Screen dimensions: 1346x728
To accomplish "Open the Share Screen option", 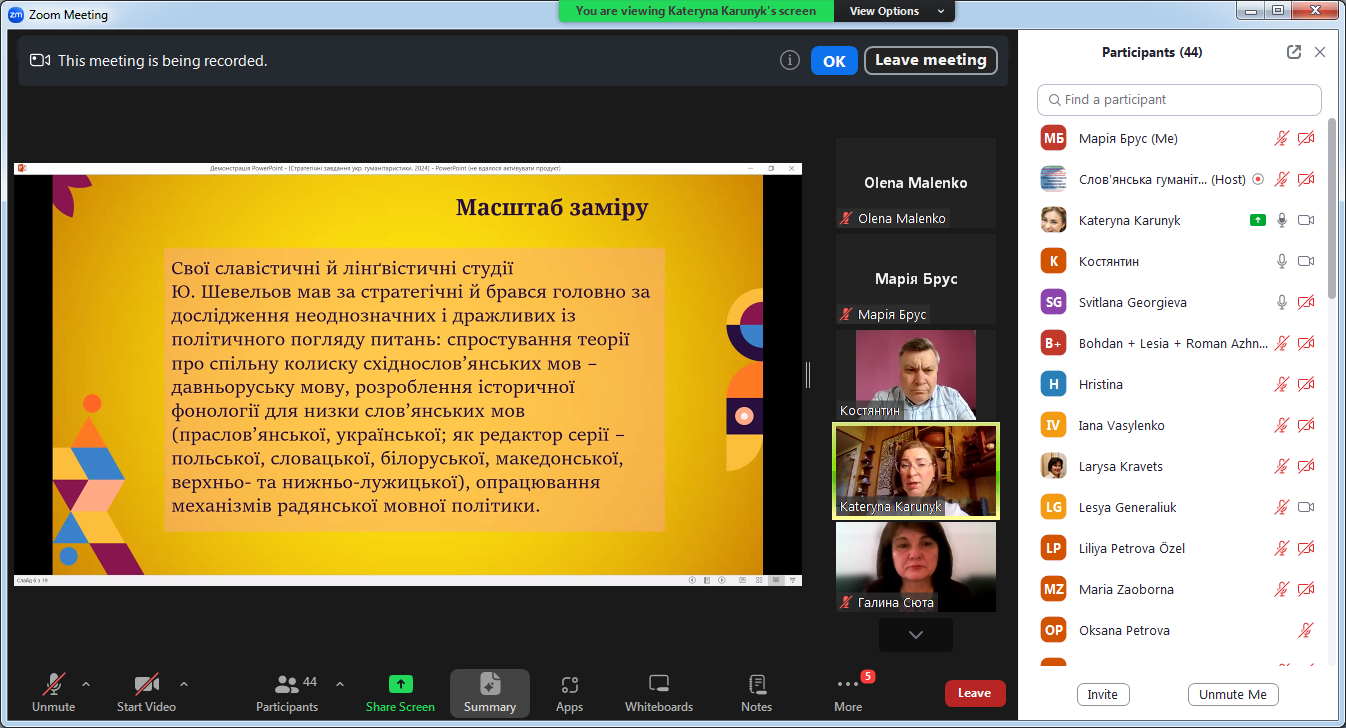I will click(400, 692).
